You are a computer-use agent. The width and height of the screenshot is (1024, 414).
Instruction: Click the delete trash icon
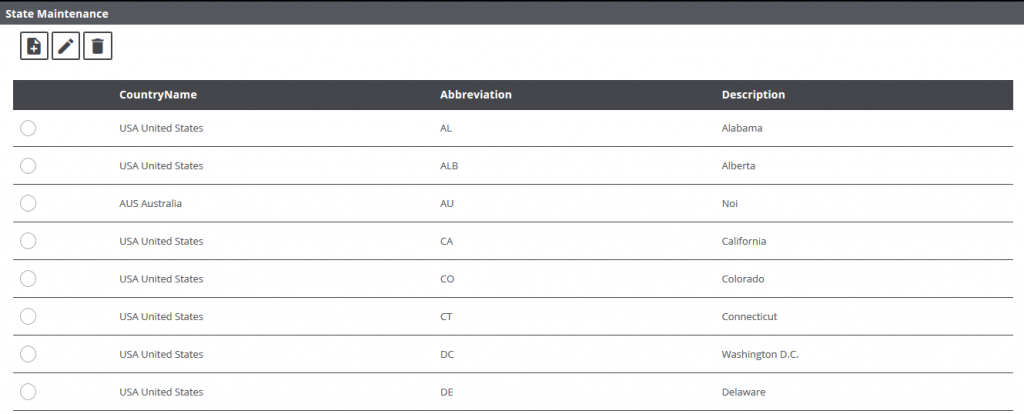(97, 46)
